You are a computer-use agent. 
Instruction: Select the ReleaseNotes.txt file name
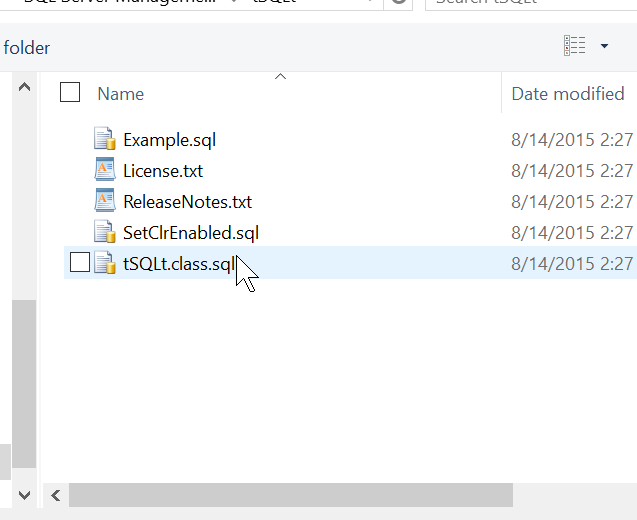click(x=187, y=202)
